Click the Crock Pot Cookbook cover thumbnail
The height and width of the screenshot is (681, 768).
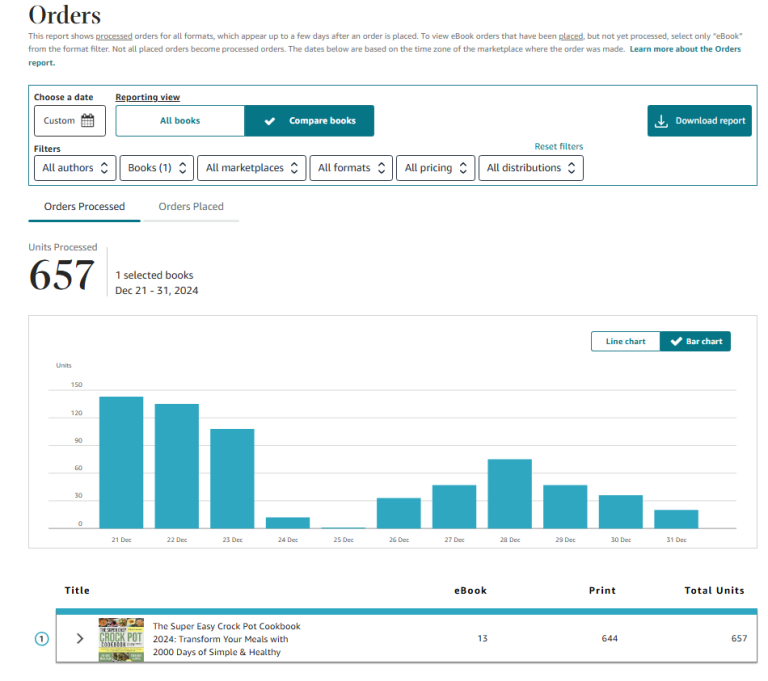(121, 639)
